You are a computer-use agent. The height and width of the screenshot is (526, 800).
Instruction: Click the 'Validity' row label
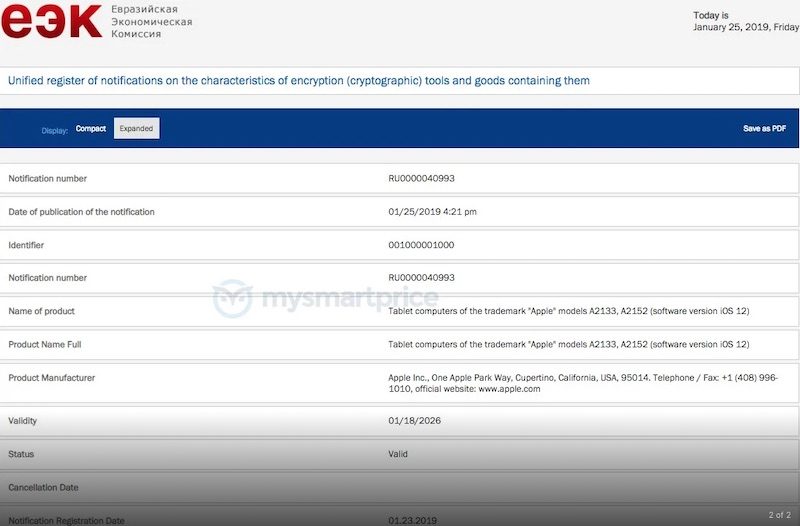22,421
